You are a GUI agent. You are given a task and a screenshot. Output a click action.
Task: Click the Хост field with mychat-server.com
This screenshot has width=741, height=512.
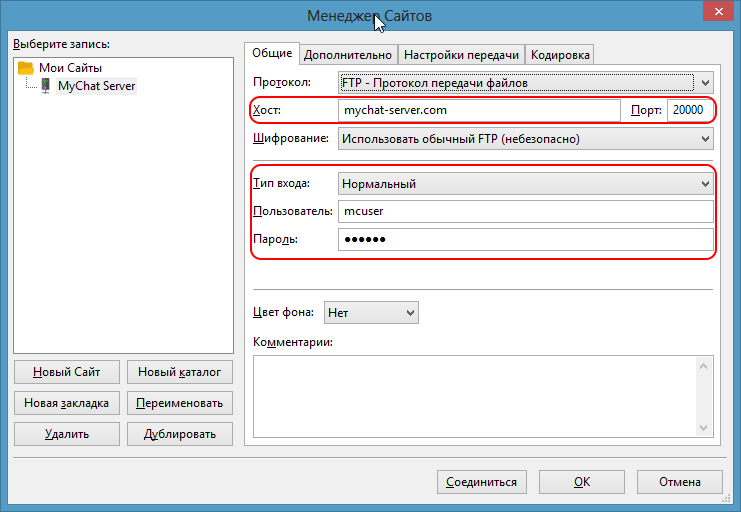pos(479,110)
